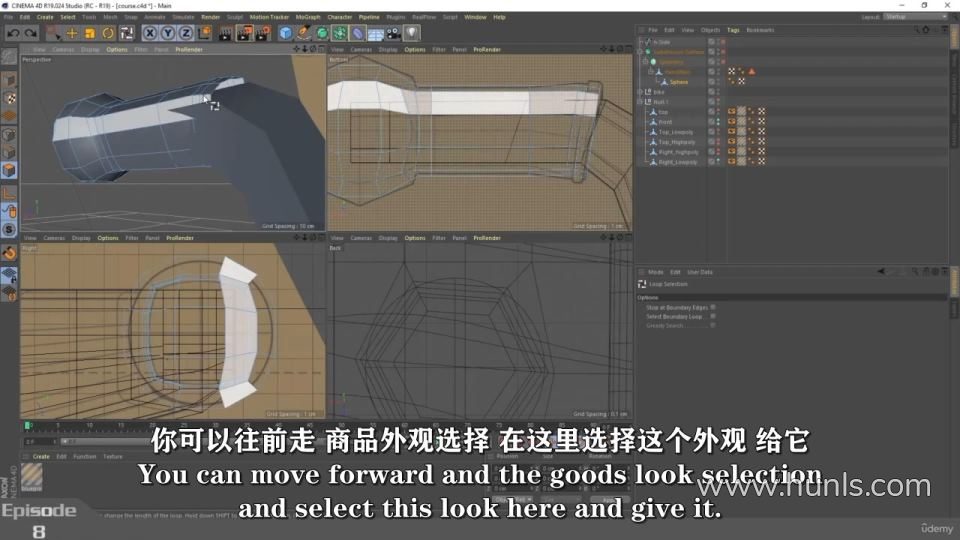
Task: Open the Mode menu in Attributes panel
Action: pos(655,272)
